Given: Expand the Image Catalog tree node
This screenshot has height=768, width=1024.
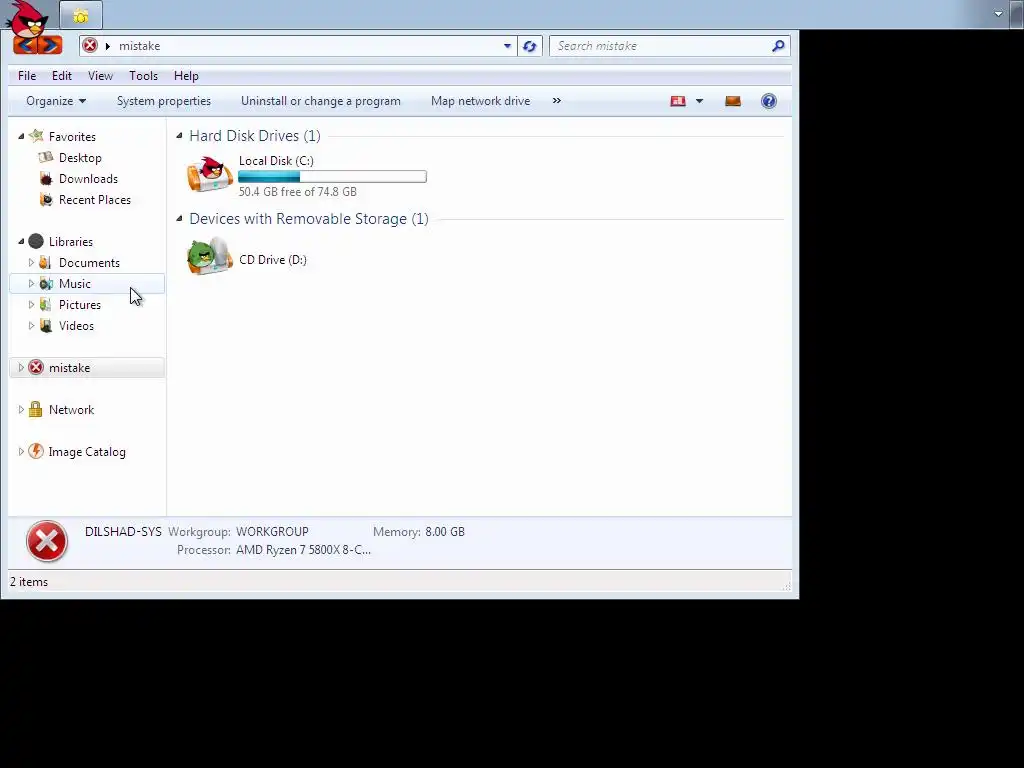Looking at the screenshot, I should pos(21,451).
